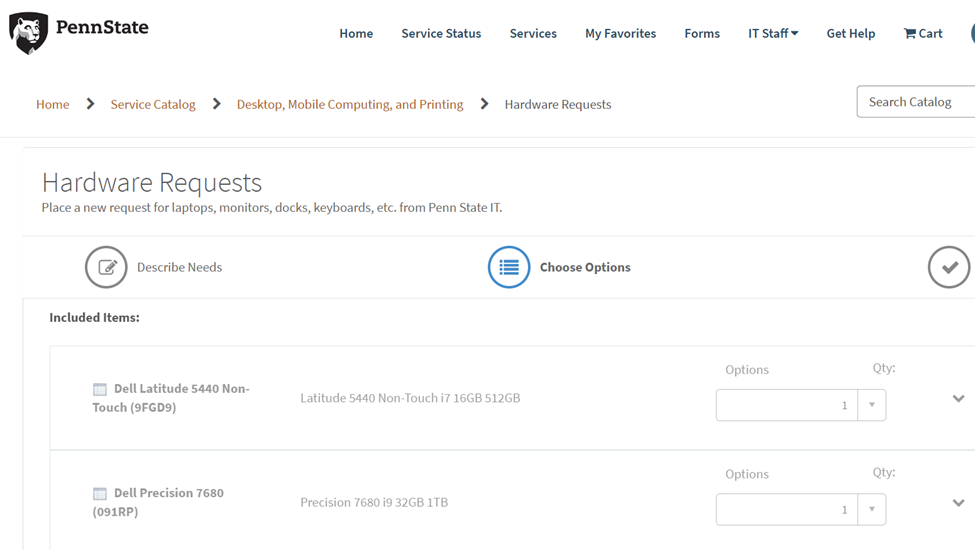Click Dell Latitude 5440 Non-Touch (9FGD9) name

171,398
